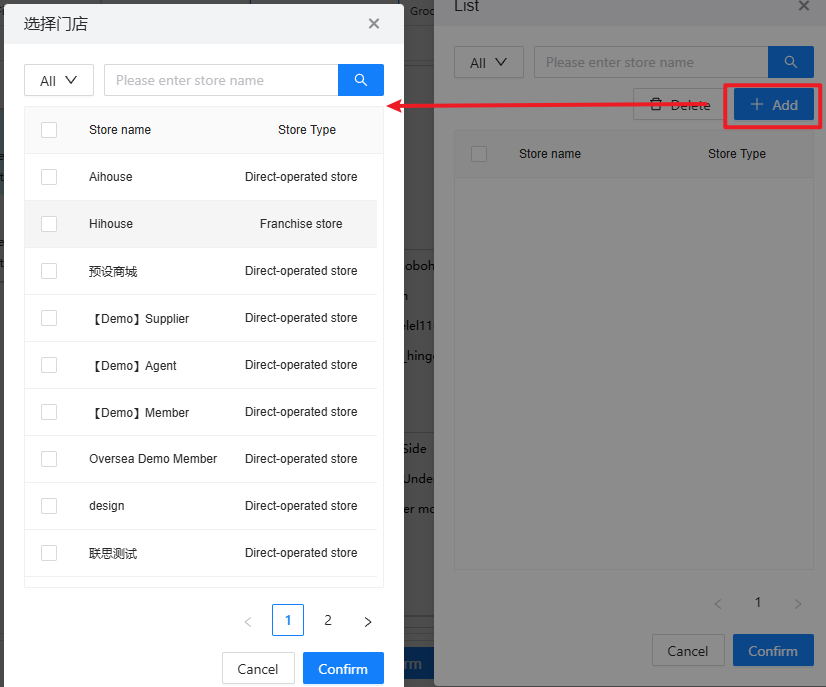The image size is (826, 687).
Task: Cancel the store selection dialog
Action: point(258,668)
